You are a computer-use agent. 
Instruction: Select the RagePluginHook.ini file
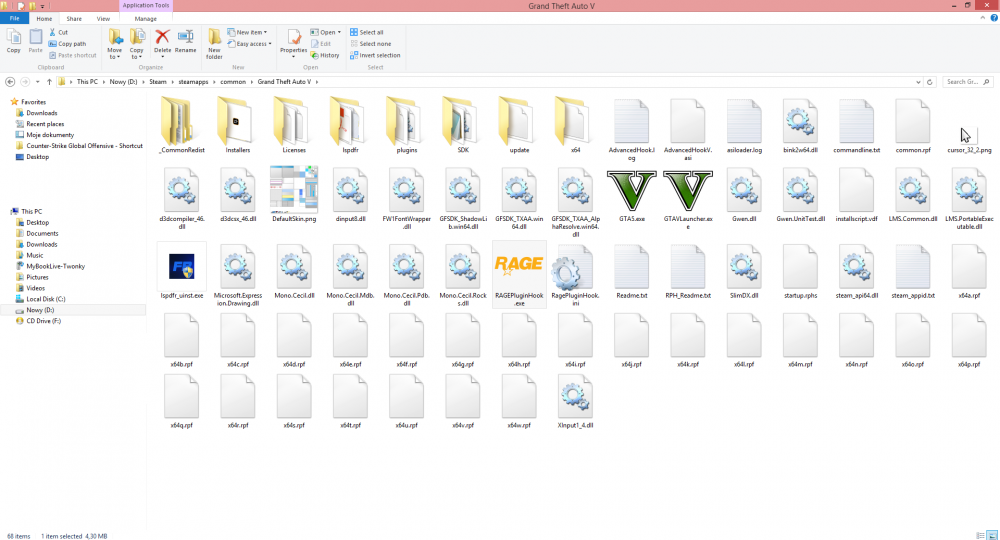(x=575, y=268)
